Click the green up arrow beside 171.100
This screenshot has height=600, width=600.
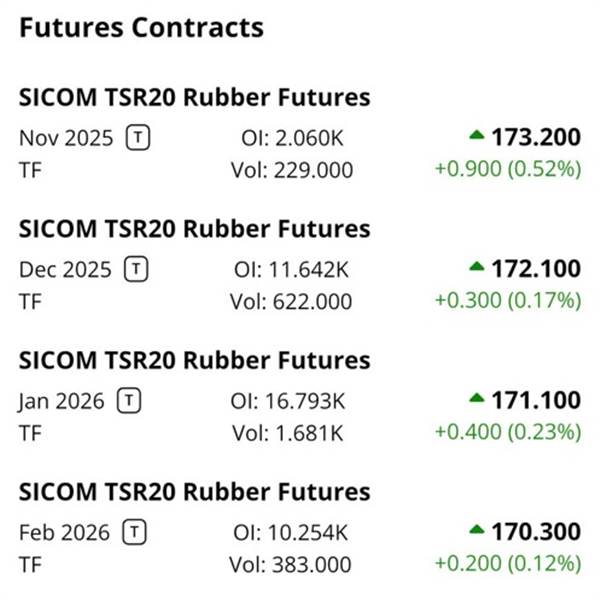pos(476,398)
